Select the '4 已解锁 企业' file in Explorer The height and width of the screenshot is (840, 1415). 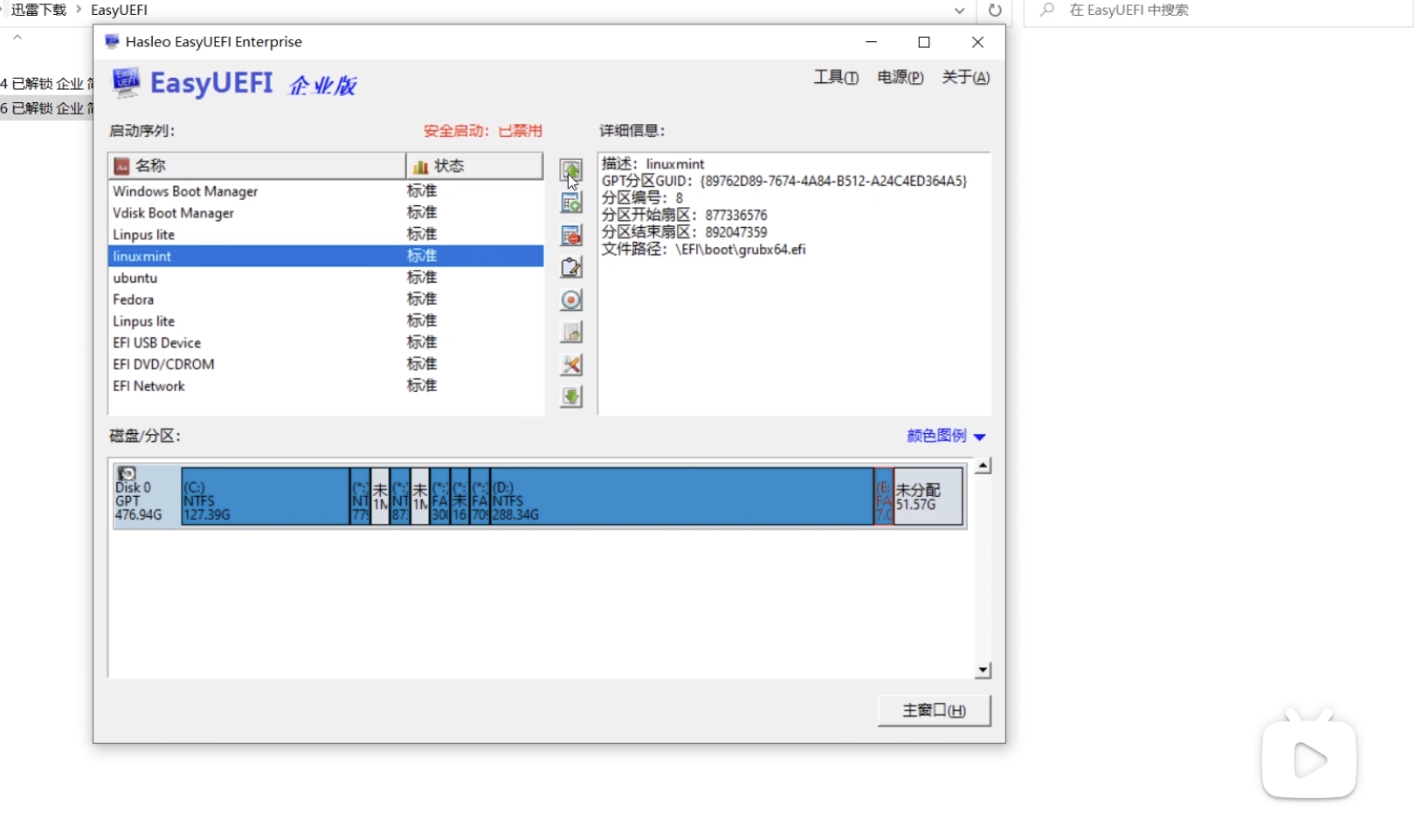[x=47, y=84]
